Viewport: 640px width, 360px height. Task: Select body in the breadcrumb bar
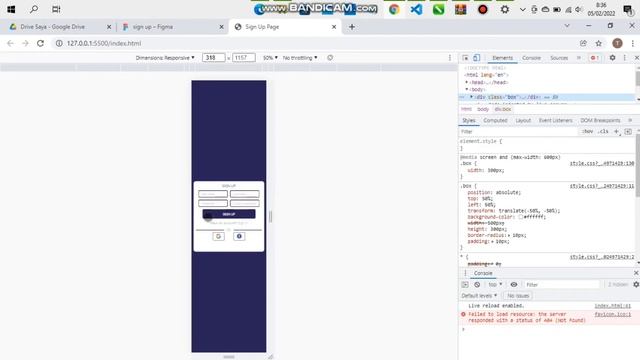coord(483,109)
